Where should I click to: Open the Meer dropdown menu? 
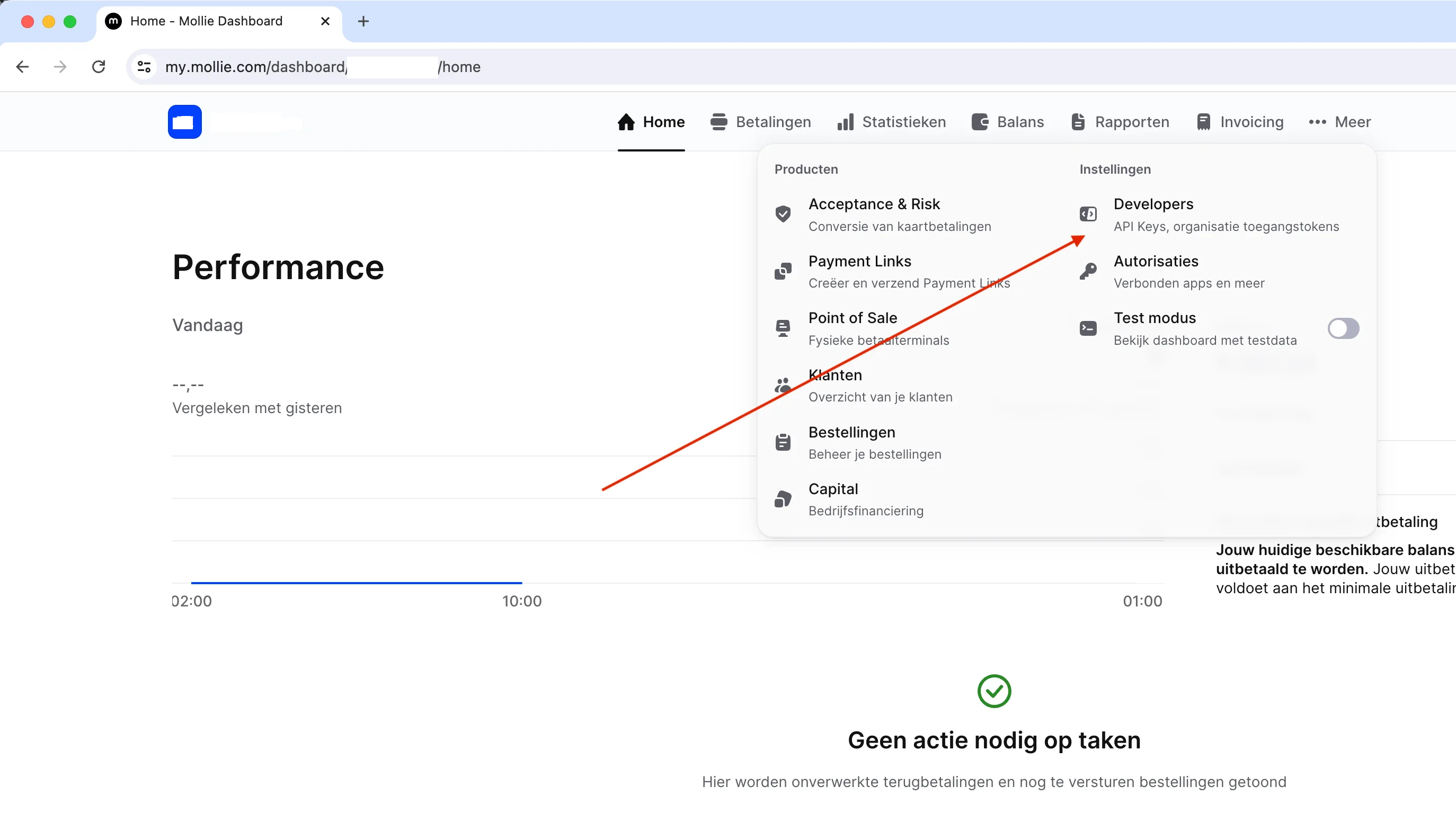point(1339,122)
